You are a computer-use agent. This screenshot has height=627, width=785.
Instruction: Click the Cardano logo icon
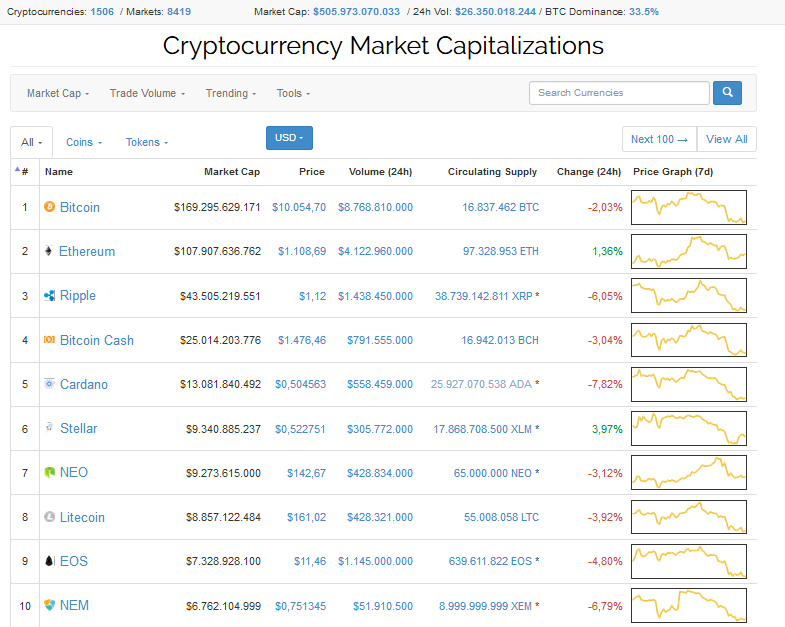50,384
